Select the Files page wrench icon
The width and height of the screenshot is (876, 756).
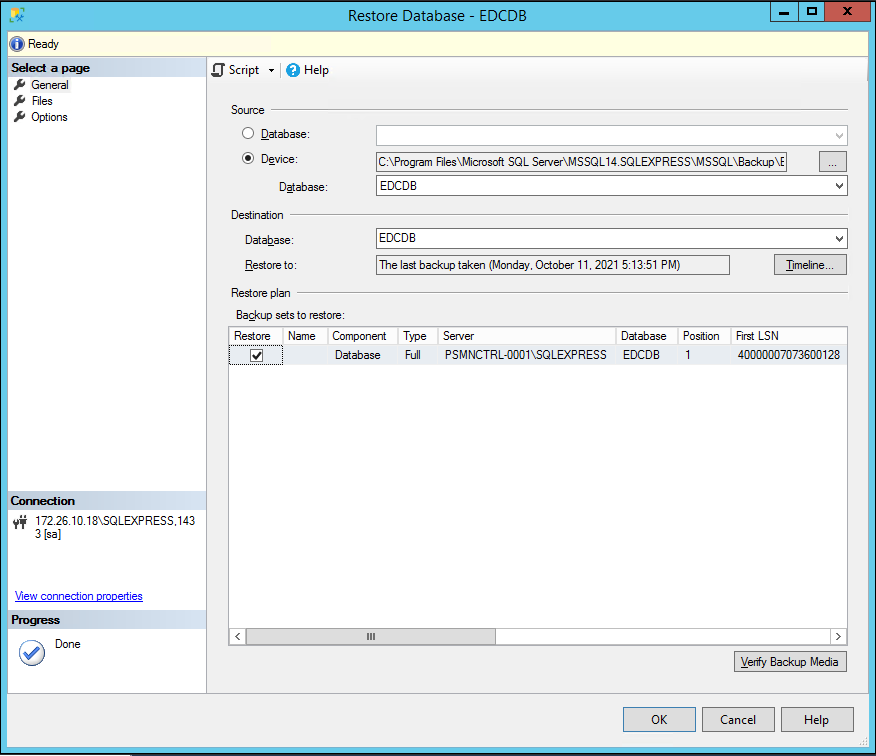coord(19,101)
